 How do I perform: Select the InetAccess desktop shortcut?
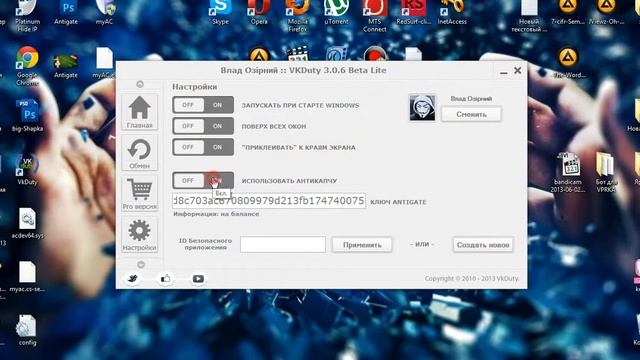pos(452,13)
